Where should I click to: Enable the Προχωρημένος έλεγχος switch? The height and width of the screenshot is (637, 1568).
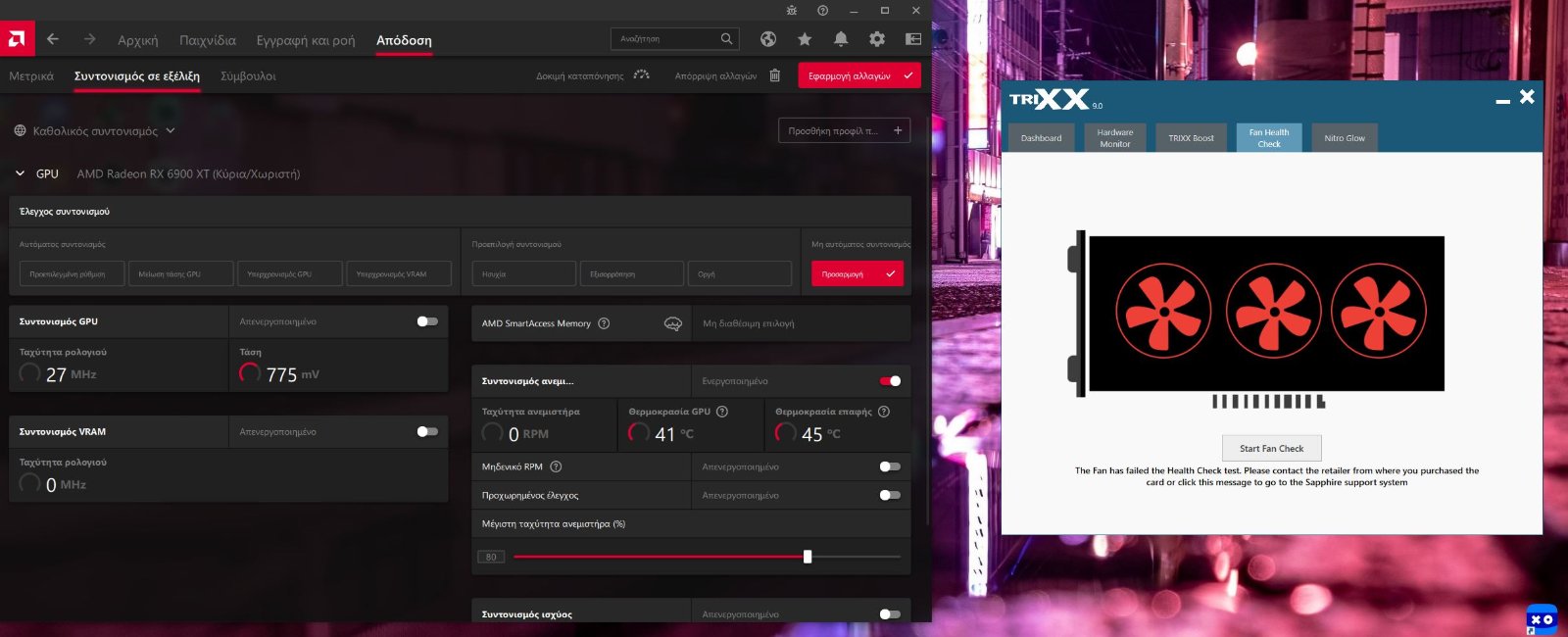pos(890,495)
